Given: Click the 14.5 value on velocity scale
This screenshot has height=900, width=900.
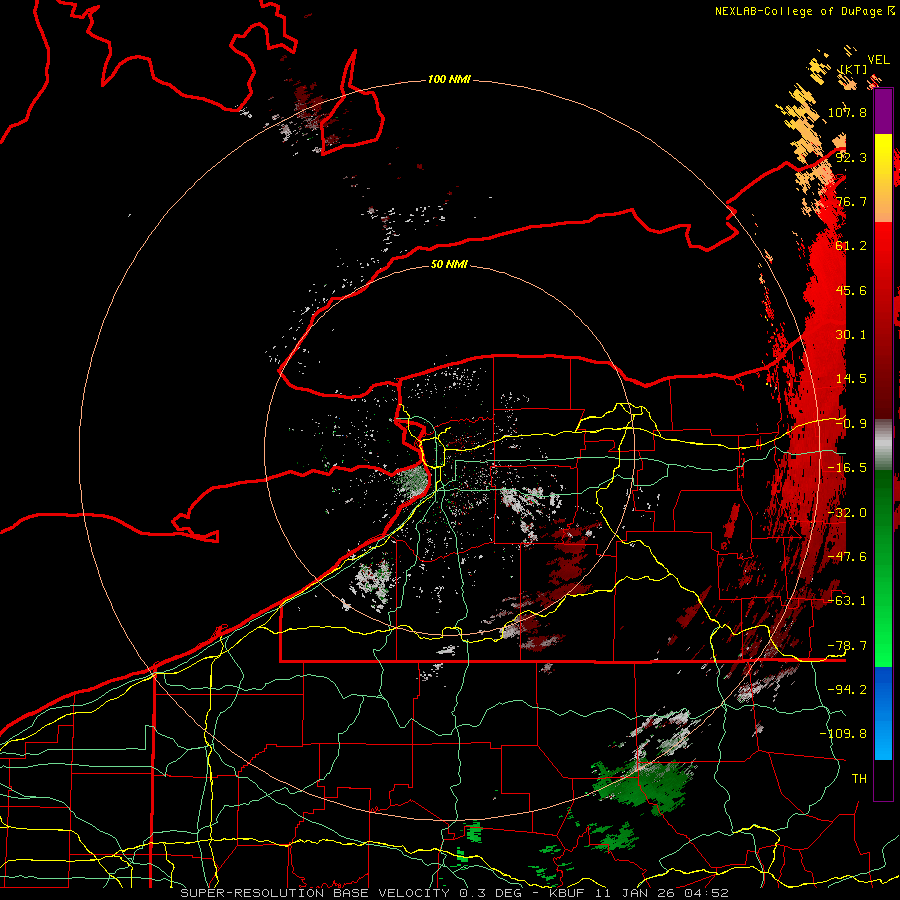Looking at the screenshot, I should pyautogui.click(x=851, y=379).
